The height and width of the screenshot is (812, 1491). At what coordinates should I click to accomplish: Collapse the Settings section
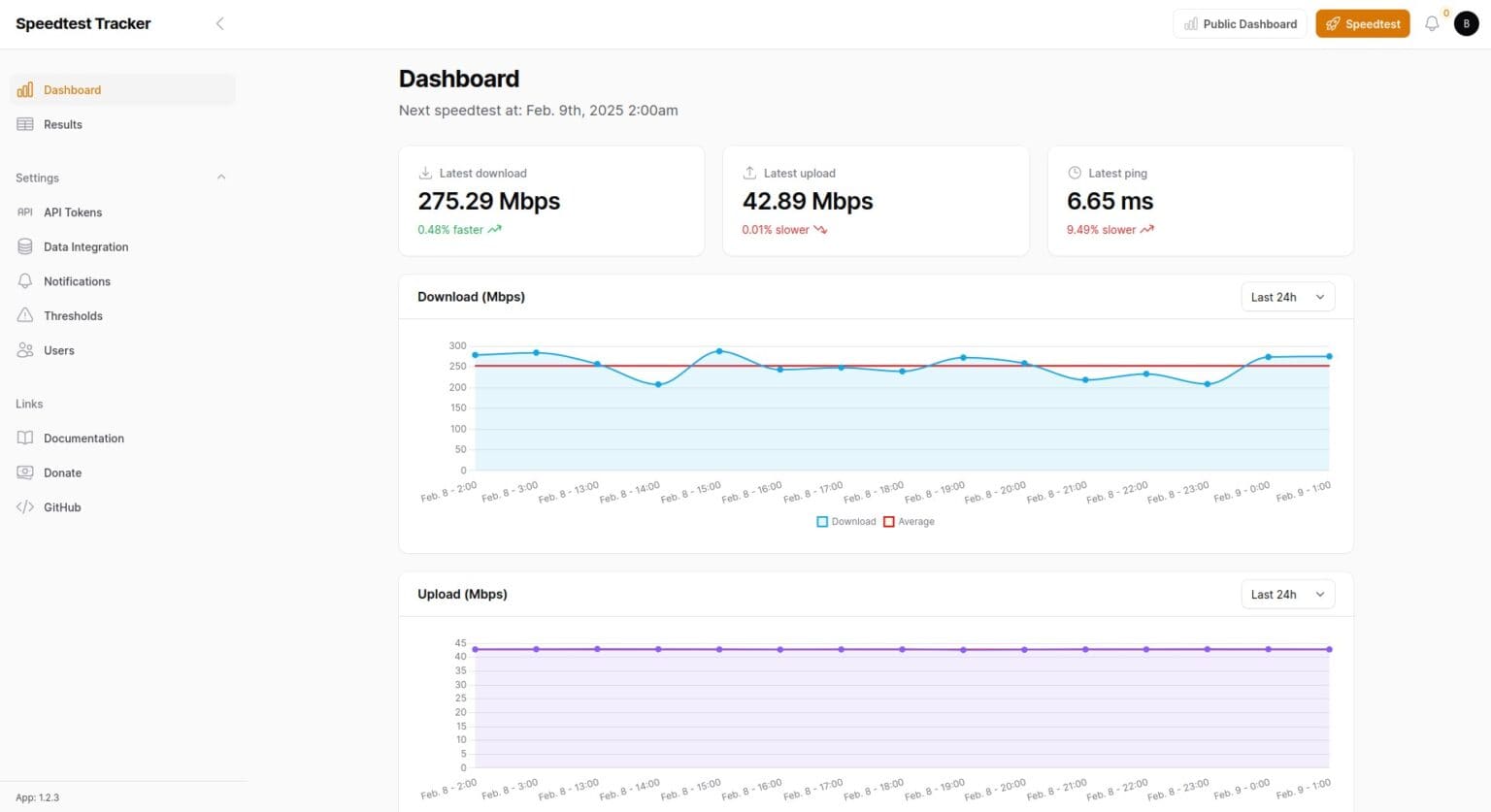221,178
